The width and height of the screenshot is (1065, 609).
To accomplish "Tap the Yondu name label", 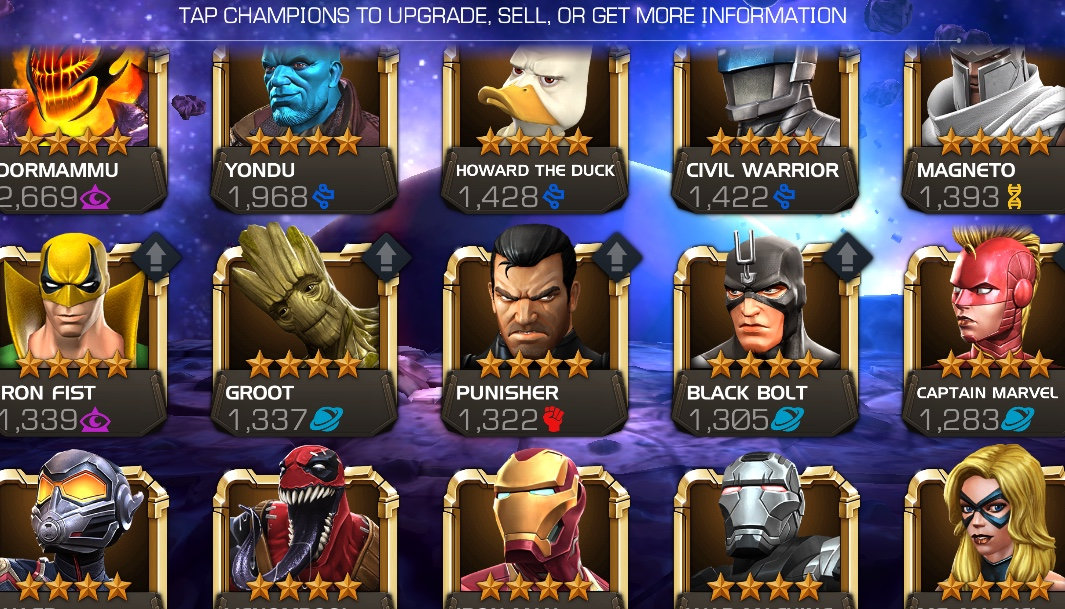I will 260,170.
